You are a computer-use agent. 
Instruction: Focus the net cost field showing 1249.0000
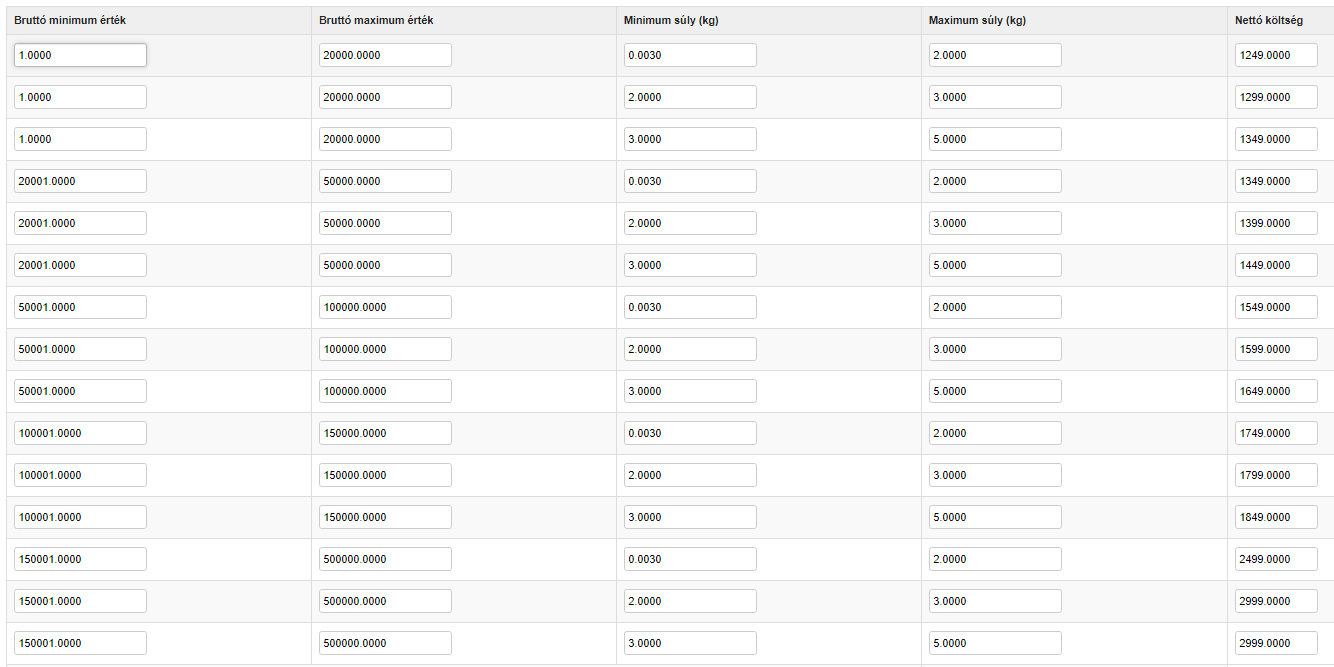[x=1276, y=55]
